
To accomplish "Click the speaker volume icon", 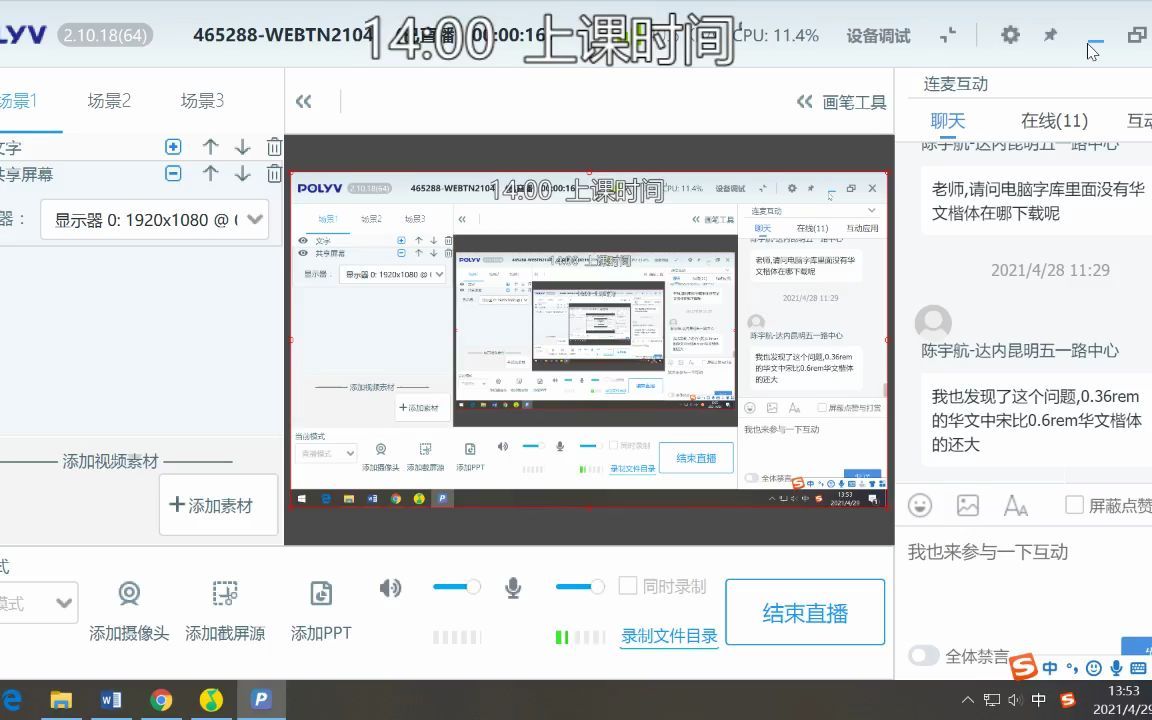I will [390, 587].
